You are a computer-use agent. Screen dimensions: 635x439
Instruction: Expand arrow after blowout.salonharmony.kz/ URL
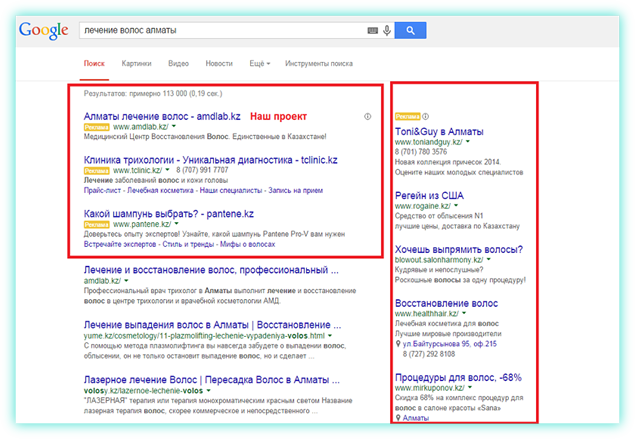click(x=489, y=259)
